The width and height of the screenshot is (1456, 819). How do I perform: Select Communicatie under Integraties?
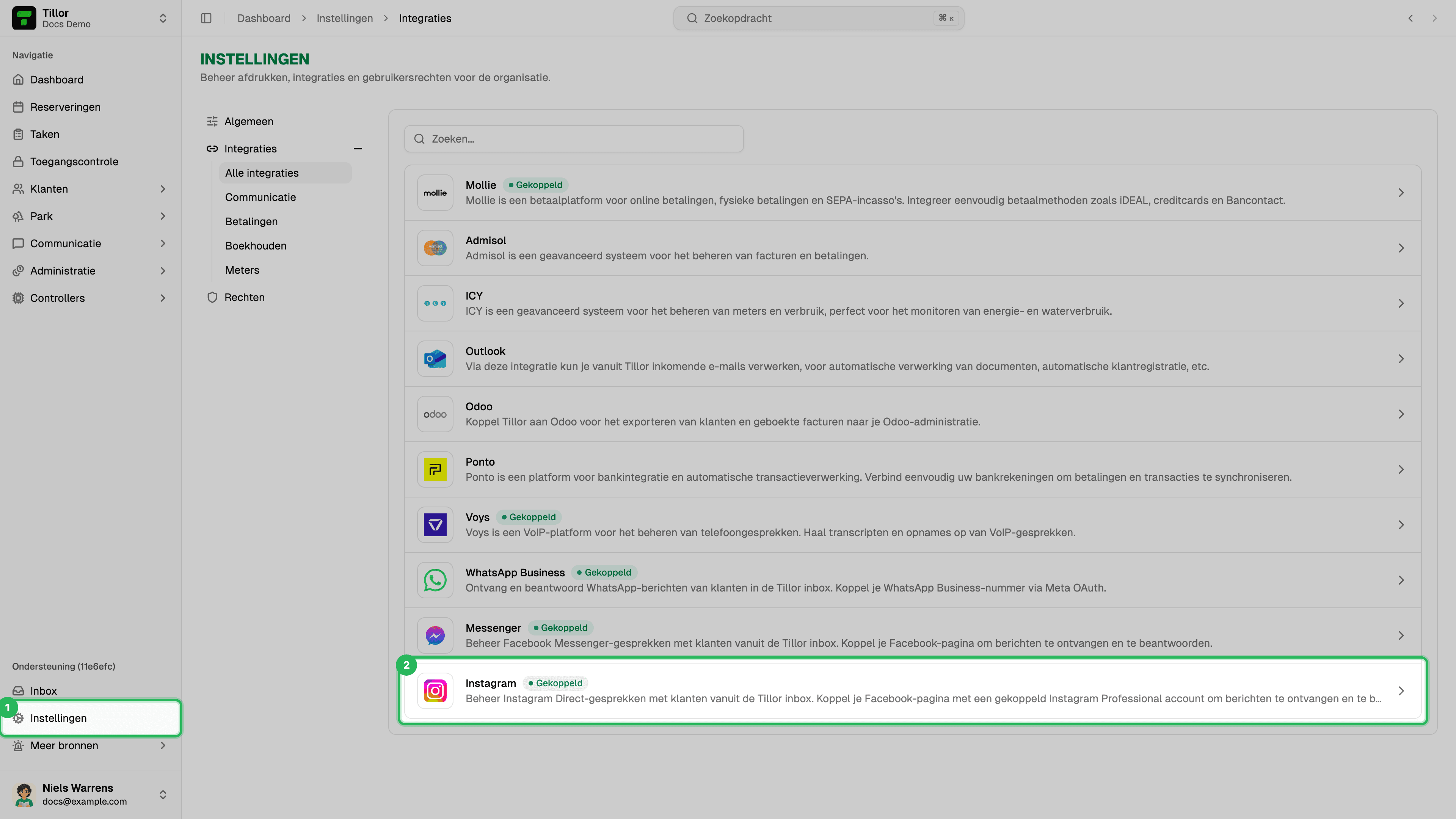(x=285, y=197)
